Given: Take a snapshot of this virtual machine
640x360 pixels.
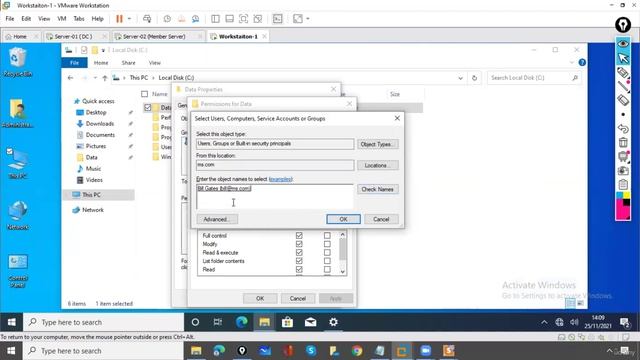Looking at the screenshot, I should [x=167, y=19].
